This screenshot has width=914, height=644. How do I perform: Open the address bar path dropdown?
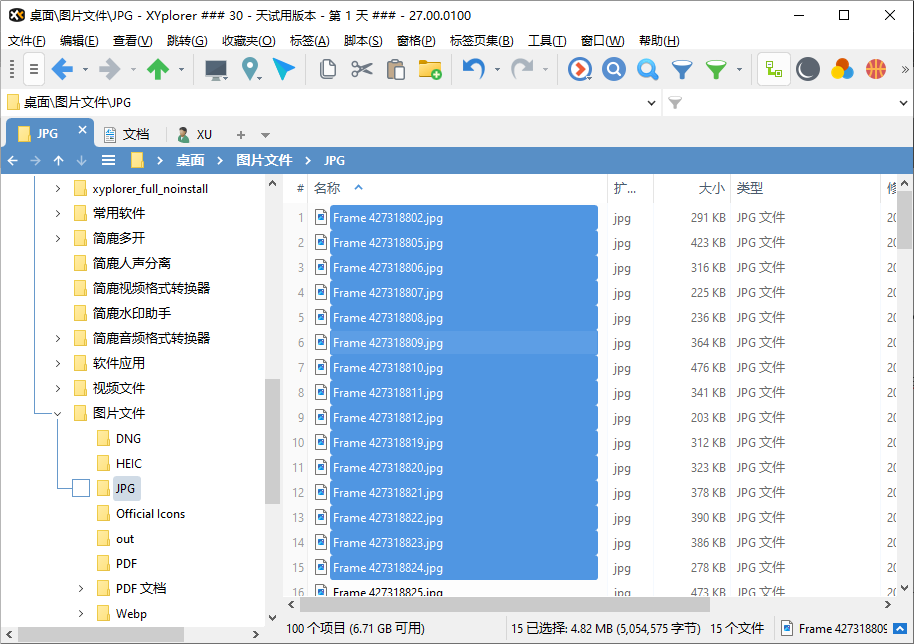coord(650,103)
